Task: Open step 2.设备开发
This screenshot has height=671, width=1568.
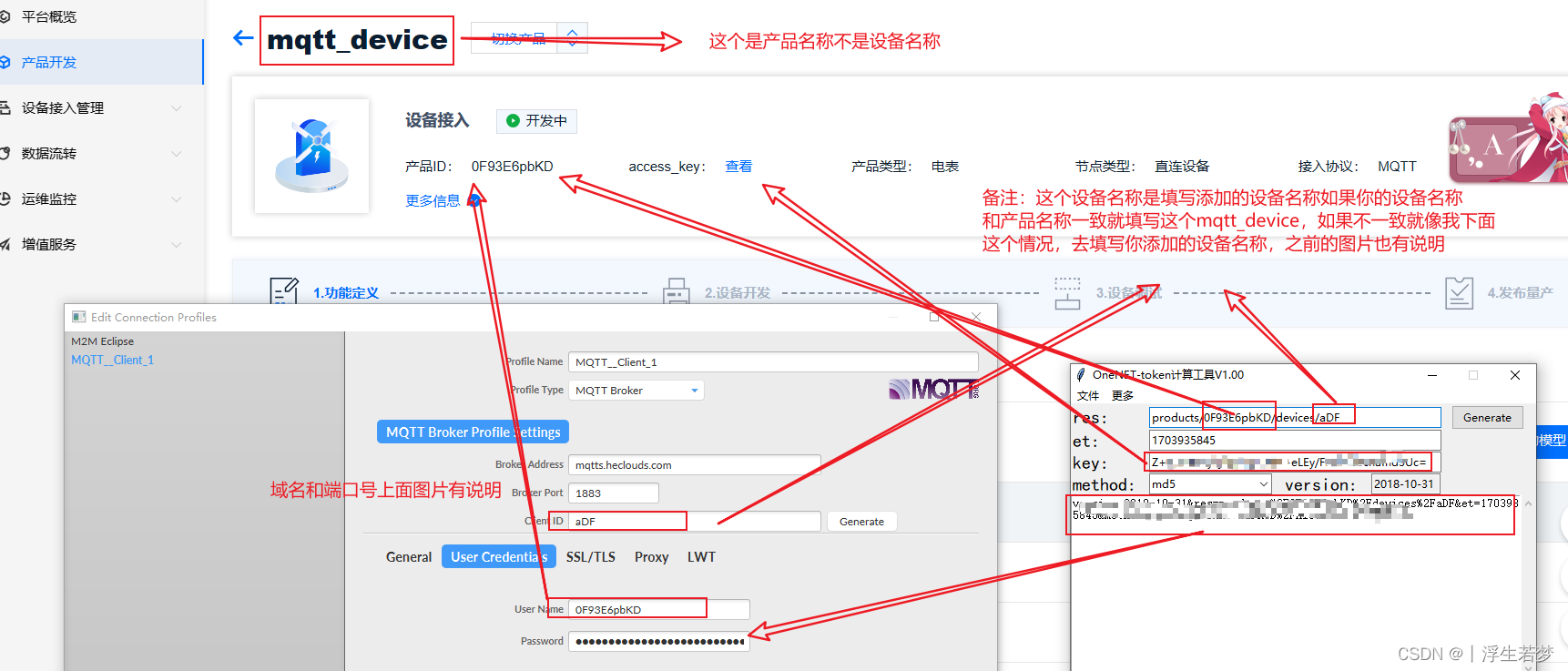Action: tap(738, 292)
